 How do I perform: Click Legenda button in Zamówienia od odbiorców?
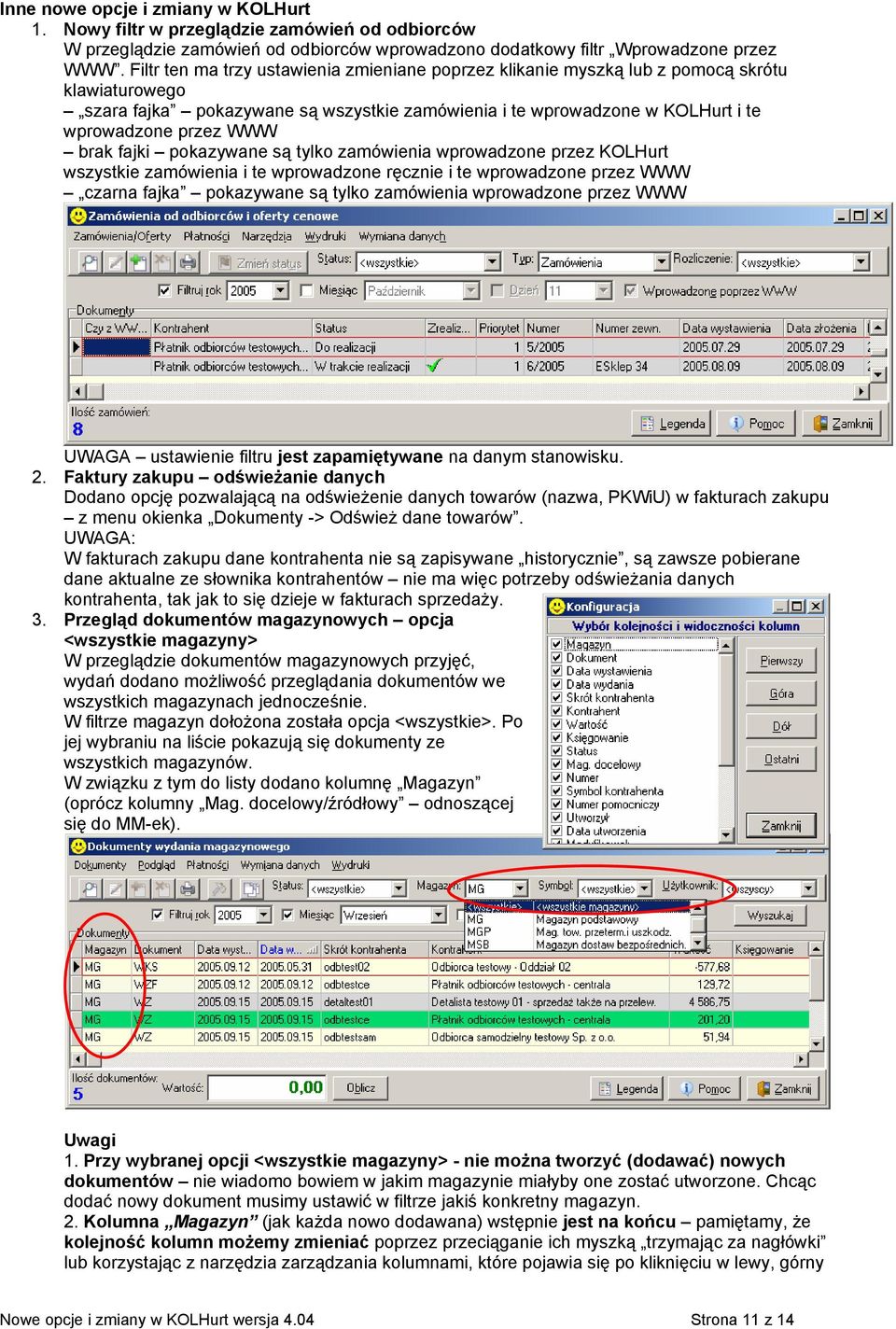tap(672, 424)
